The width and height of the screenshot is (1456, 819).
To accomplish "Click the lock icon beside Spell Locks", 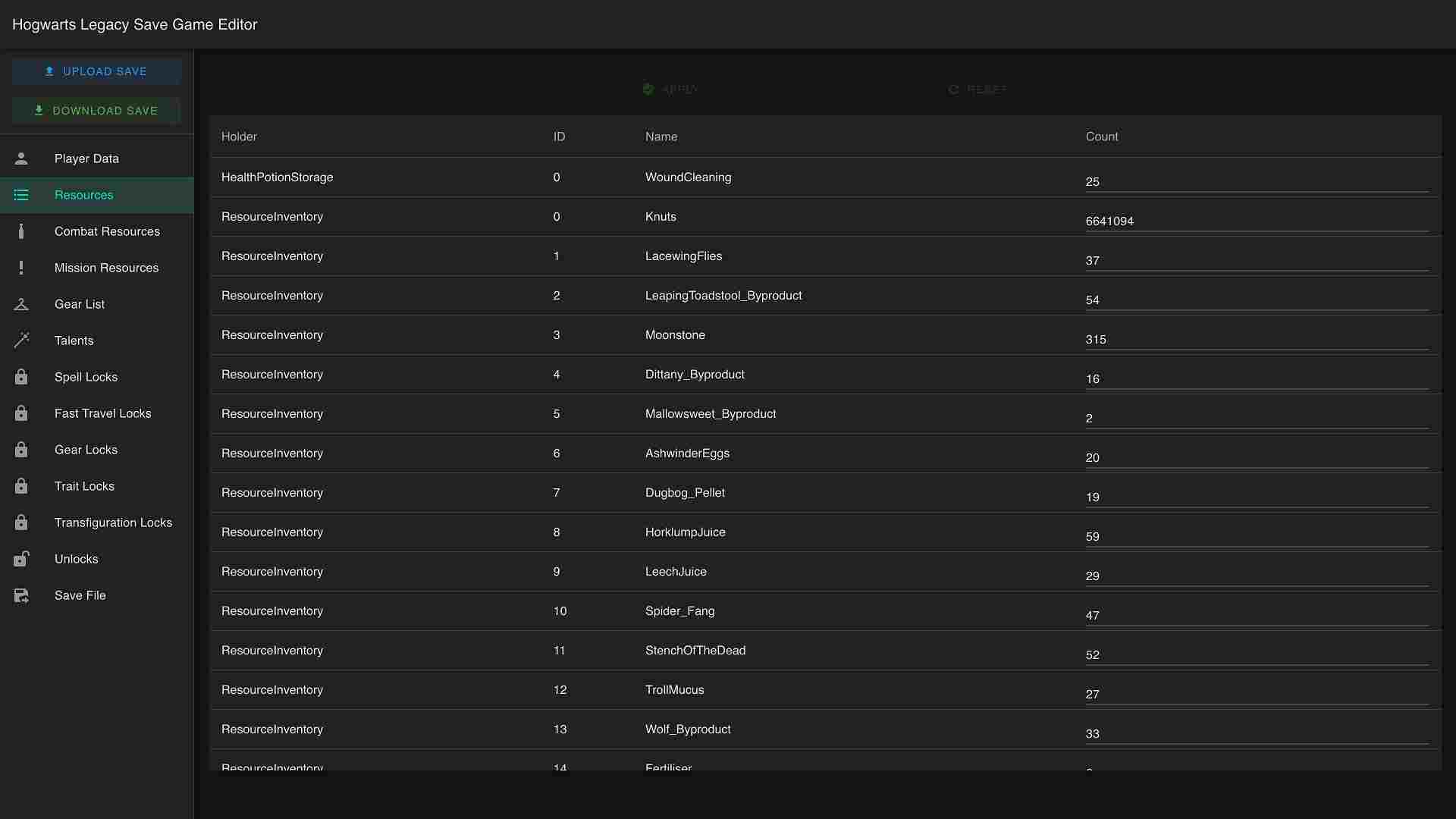I will tap(21, 377).
